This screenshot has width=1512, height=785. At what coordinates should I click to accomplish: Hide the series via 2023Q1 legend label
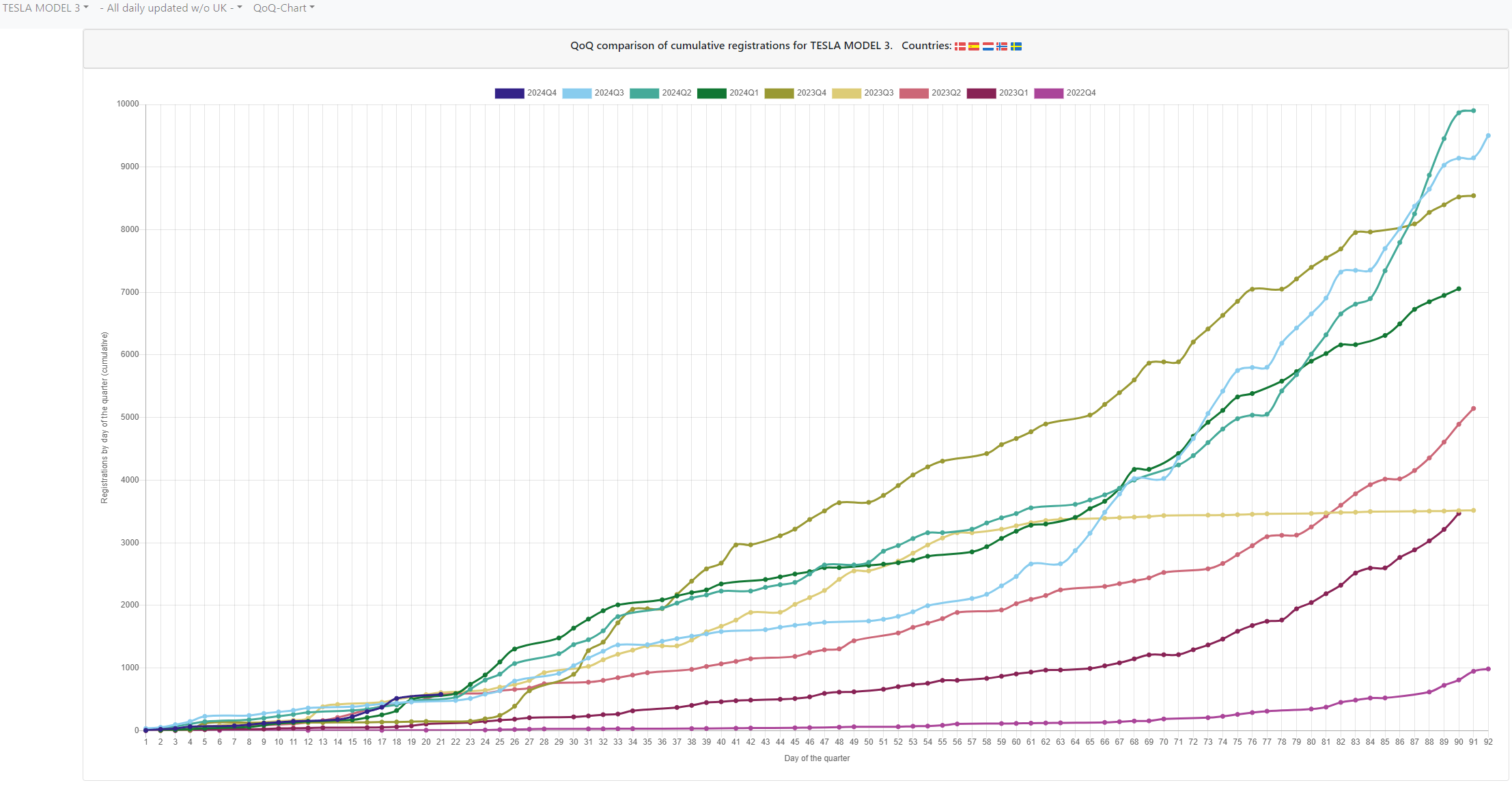[x=1013, y=93]
